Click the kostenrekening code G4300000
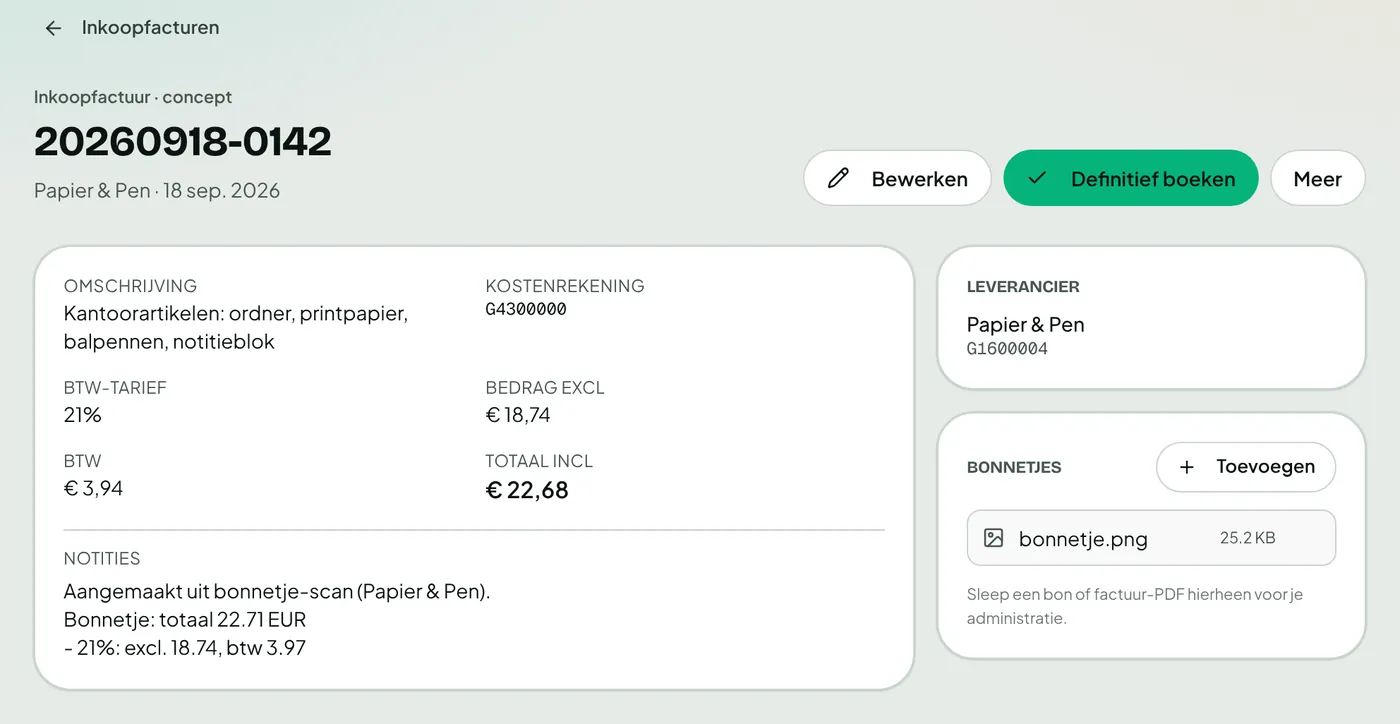The image size is (1400, 724). [x=526, y=310]
